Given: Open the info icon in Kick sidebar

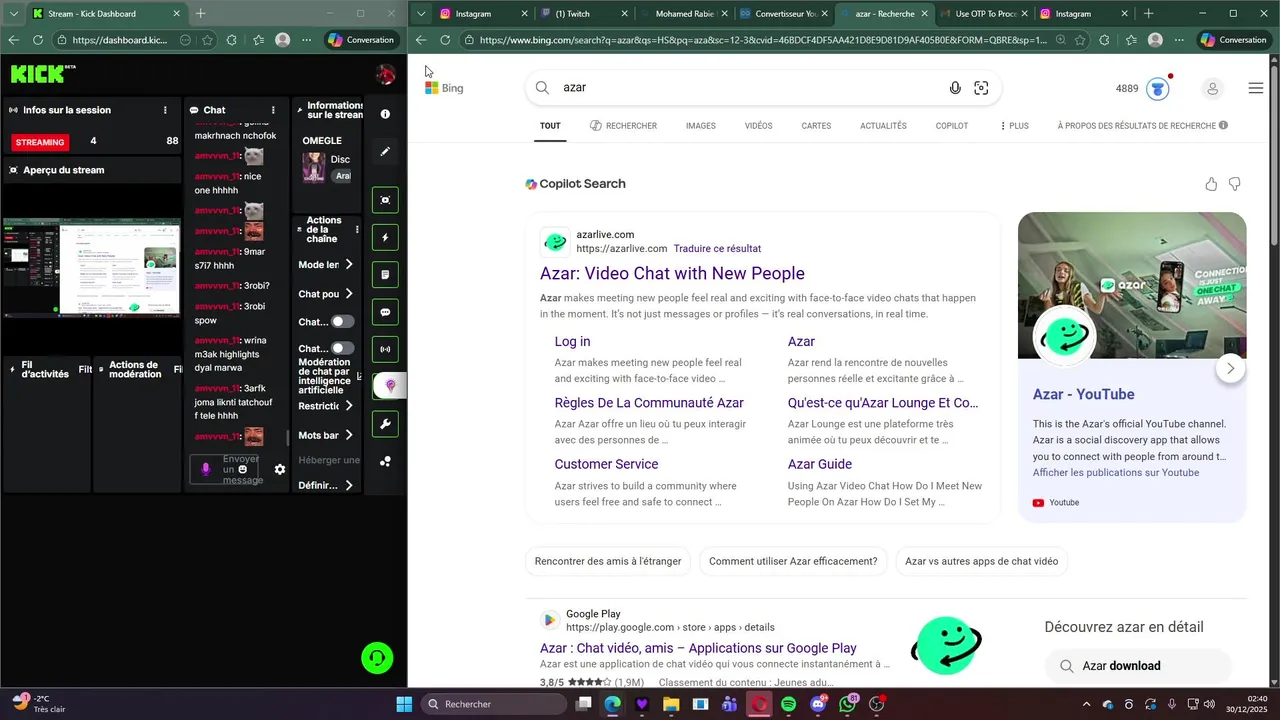Looking at the screenshot, I should 385,114.
